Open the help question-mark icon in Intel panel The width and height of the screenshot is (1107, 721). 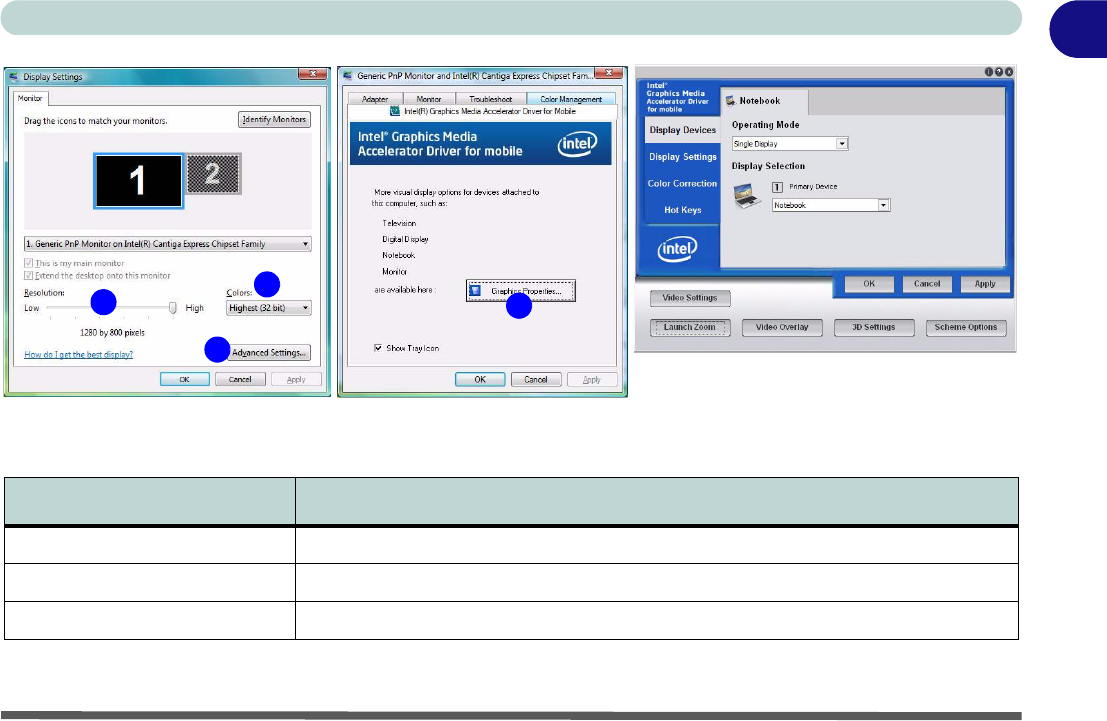pyautogui.click(x=999, y=72)
